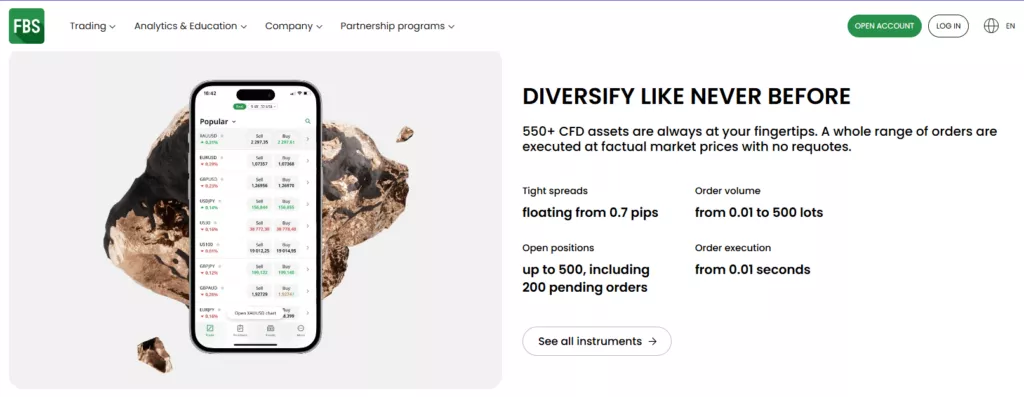Click the green OPEN ACCOUNT button
The height and width of the screenshot is (397, 1024).
[x=884, y=26]
